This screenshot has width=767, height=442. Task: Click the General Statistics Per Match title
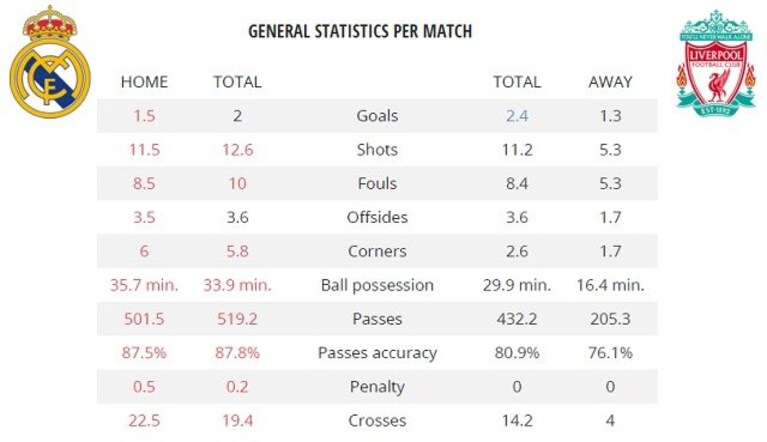click(360, 31)
